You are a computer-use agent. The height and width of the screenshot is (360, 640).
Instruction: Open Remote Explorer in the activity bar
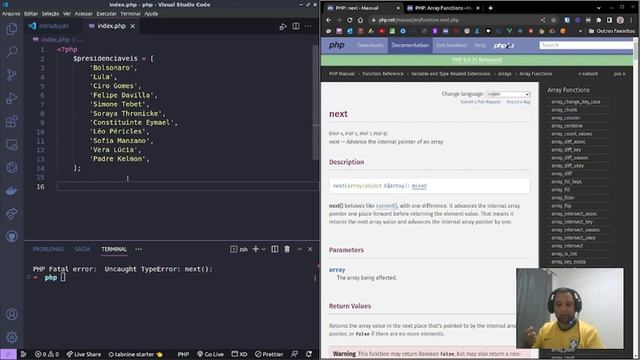click(12, 144)
